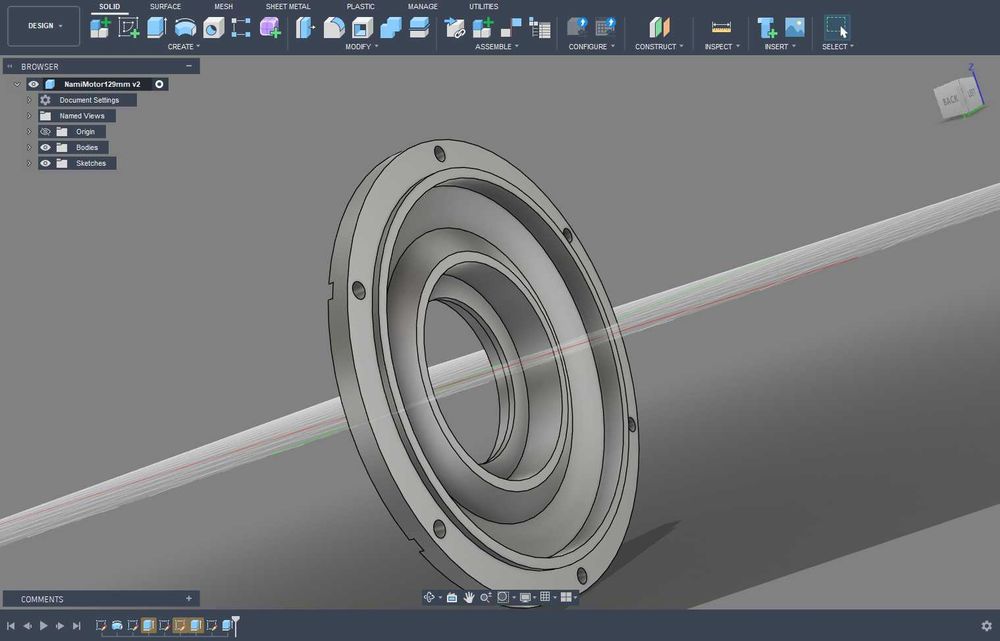
Task: Play the timeline history
Action: pyautogui.click(x=43, y=626)
